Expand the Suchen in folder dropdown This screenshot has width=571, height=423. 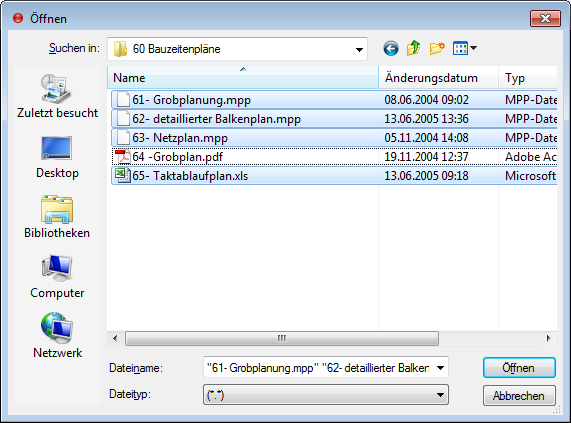359,49
